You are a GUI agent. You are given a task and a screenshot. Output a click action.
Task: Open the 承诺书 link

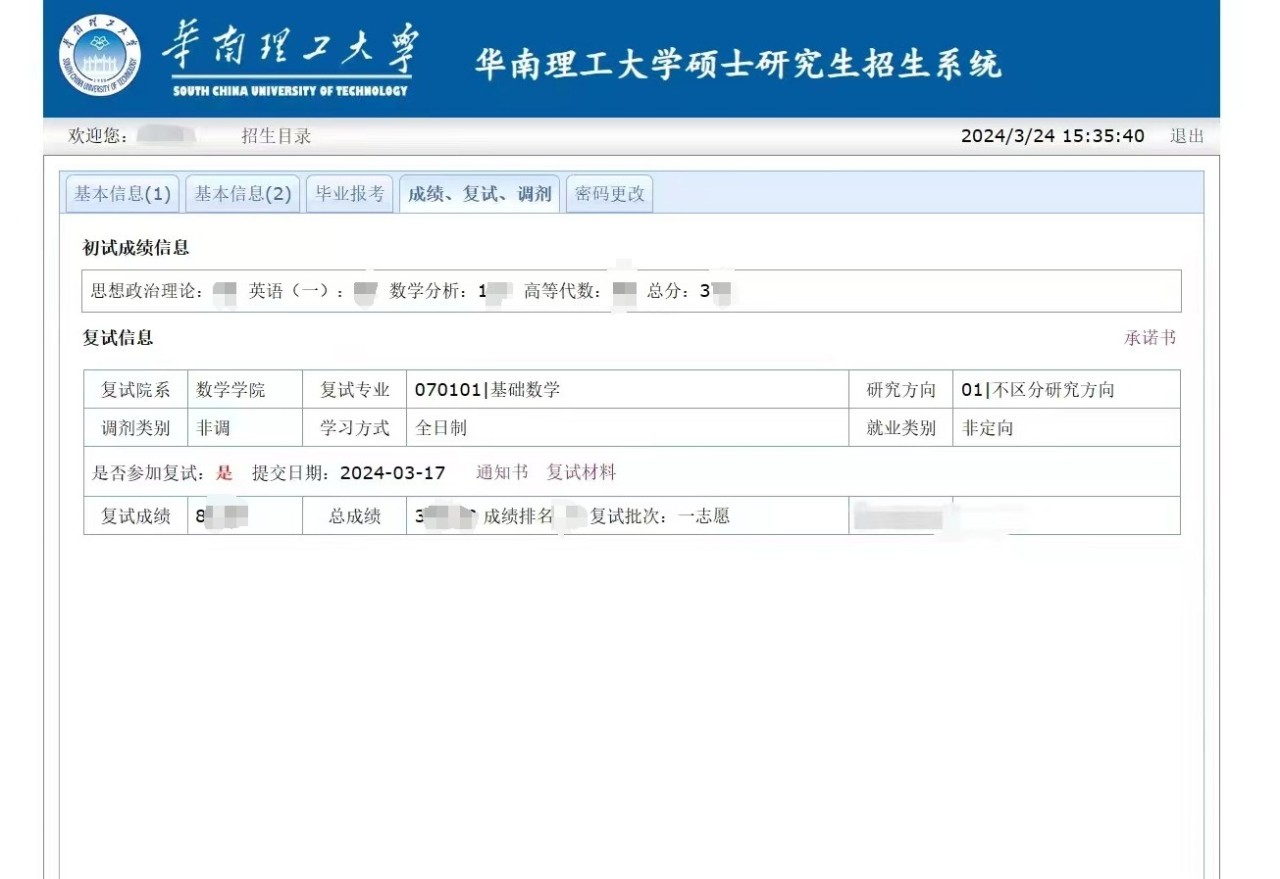coord(1149,338)
